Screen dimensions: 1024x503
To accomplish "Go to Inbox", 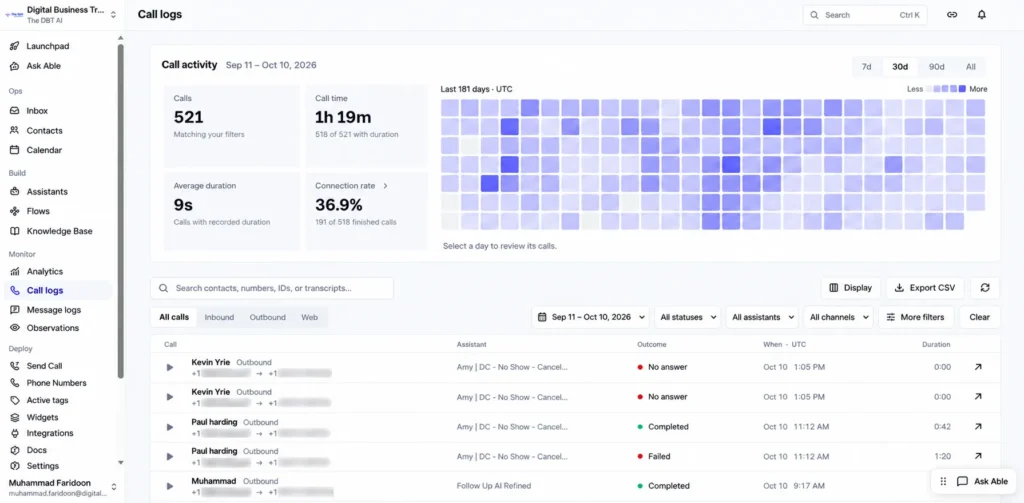I will pos(37,111).
